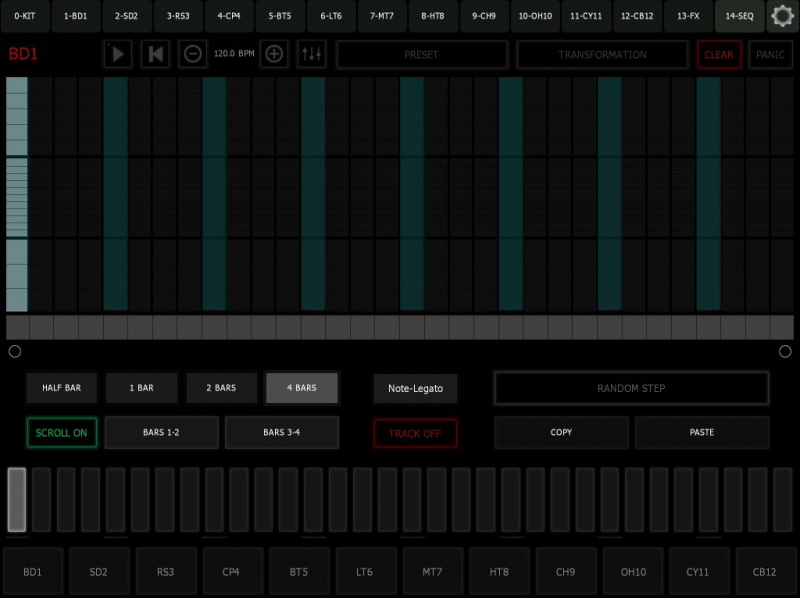The image size is (800, 598).
Task: Select the BD1 drum pad
Action: tap(32, 571)
